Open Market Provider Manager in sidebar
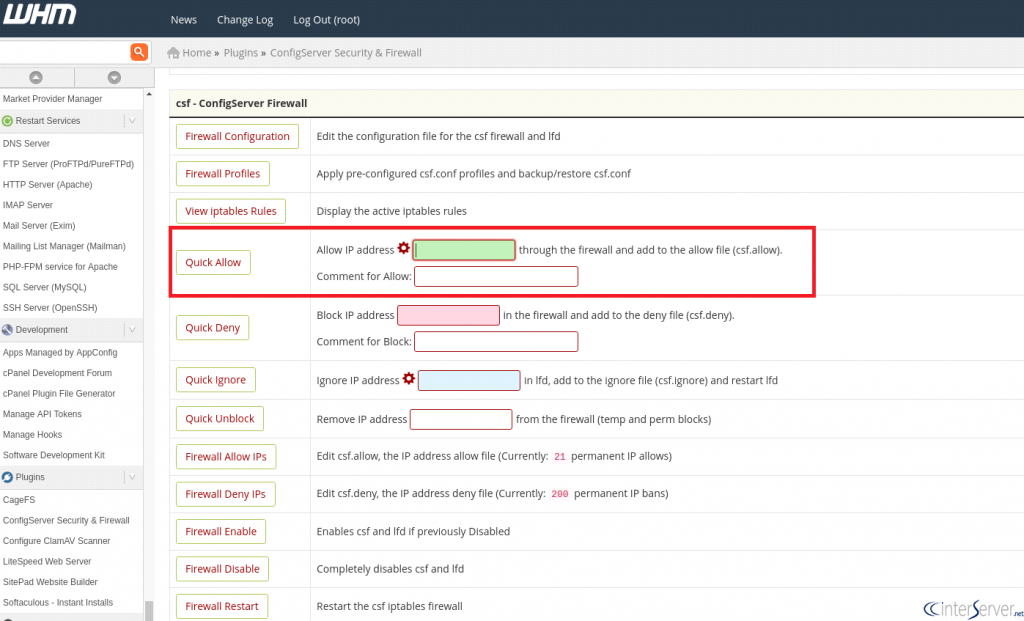The image size is (1024, 621). pos(52,99)
